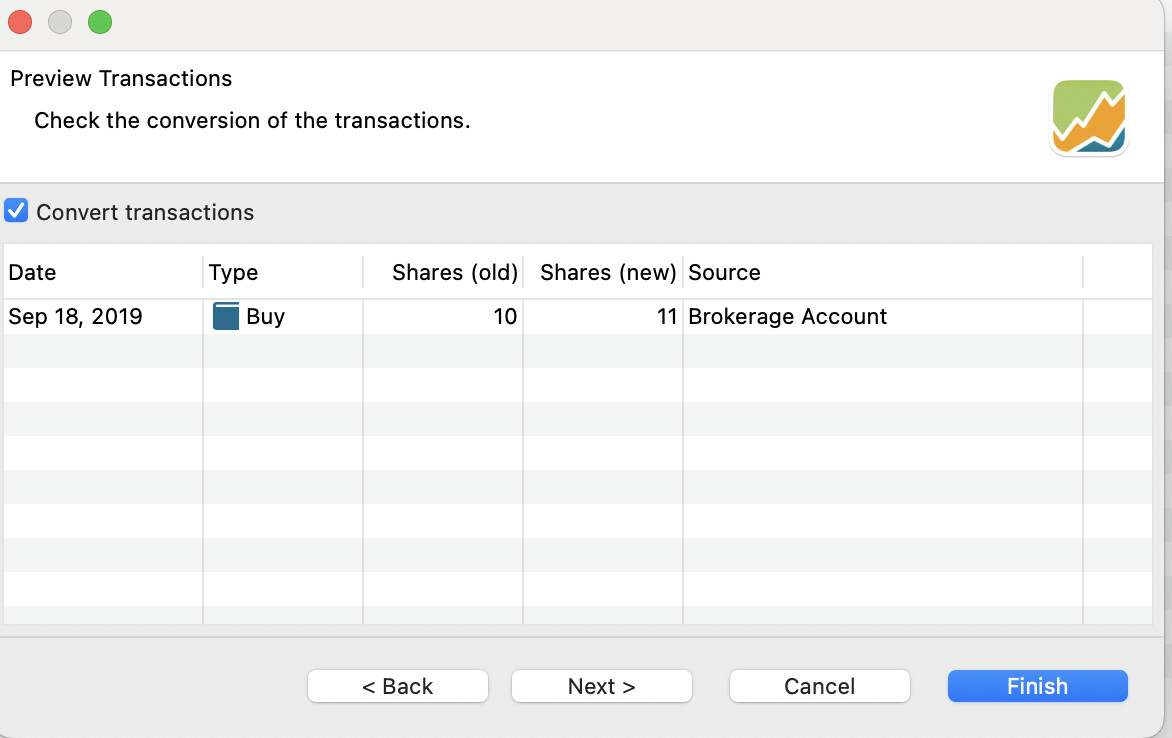Click the Buy text in Type column
The image size is (1172, 738).
(x=266, y=317)
